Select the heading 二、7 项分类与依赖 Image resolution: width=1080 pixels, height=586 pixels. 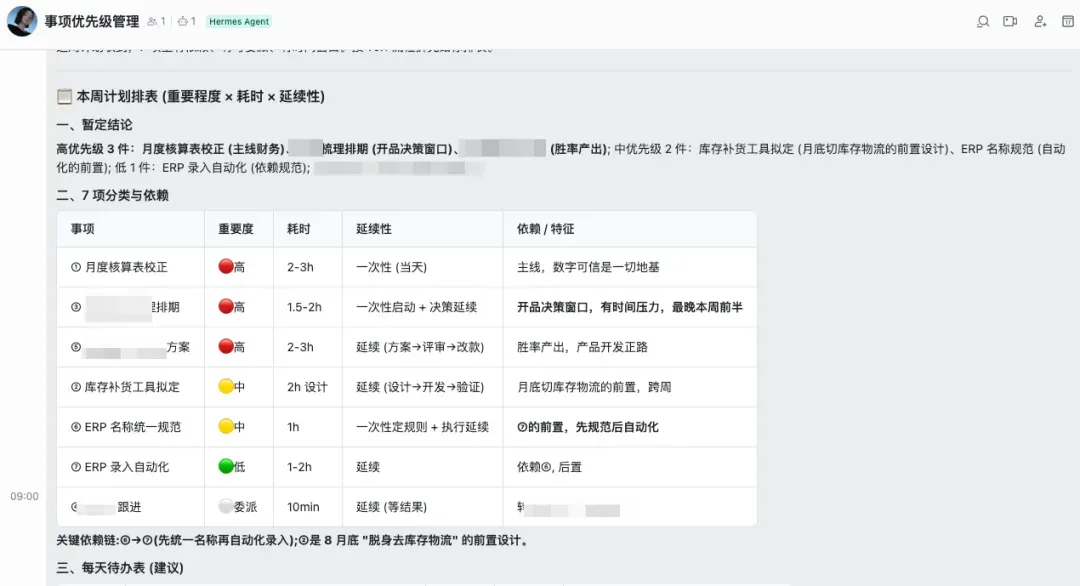click(x=112, y=196)
